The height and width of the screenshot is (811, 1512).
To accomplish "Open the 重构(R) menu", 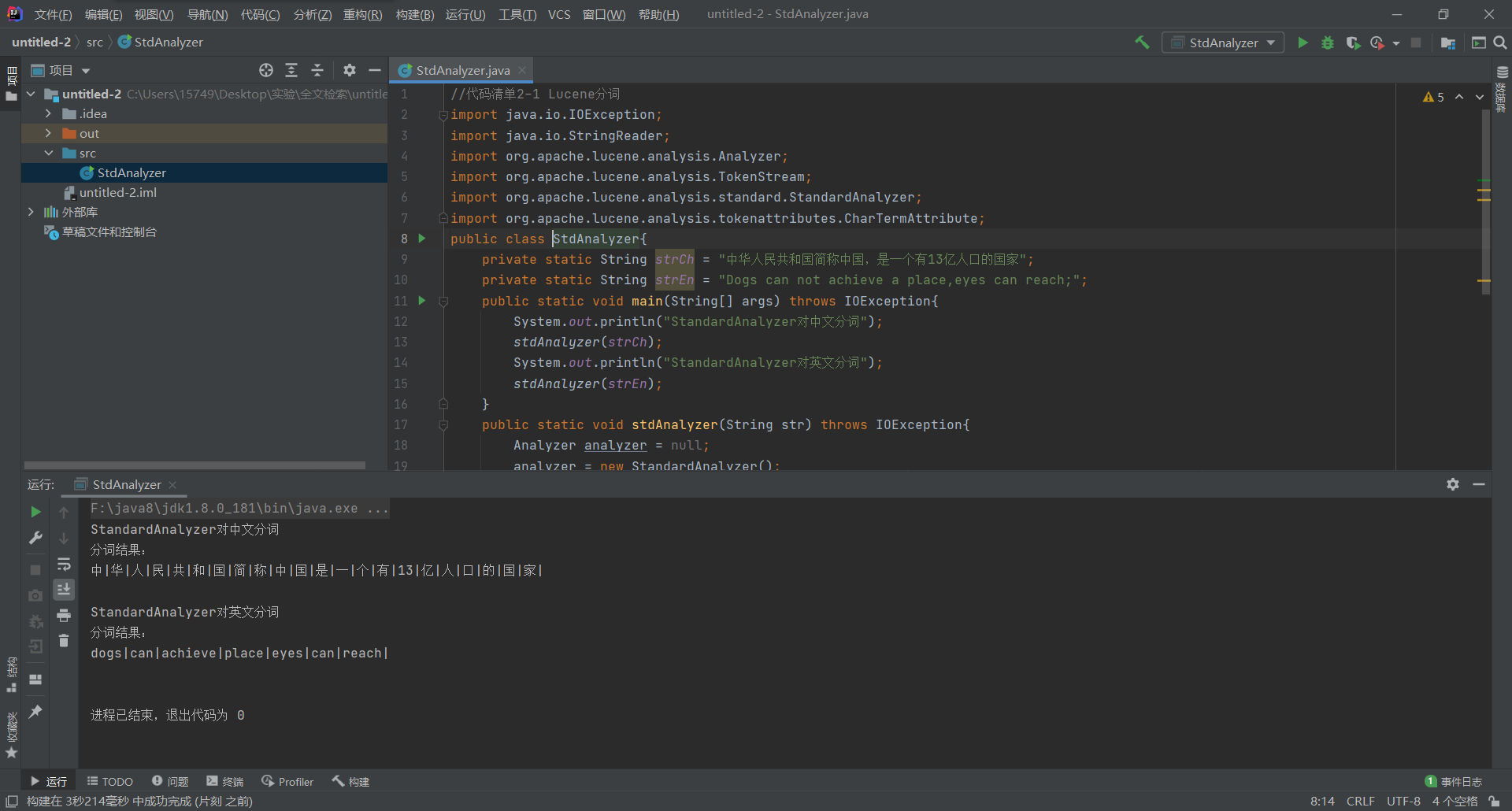I will tap(362, 14).
